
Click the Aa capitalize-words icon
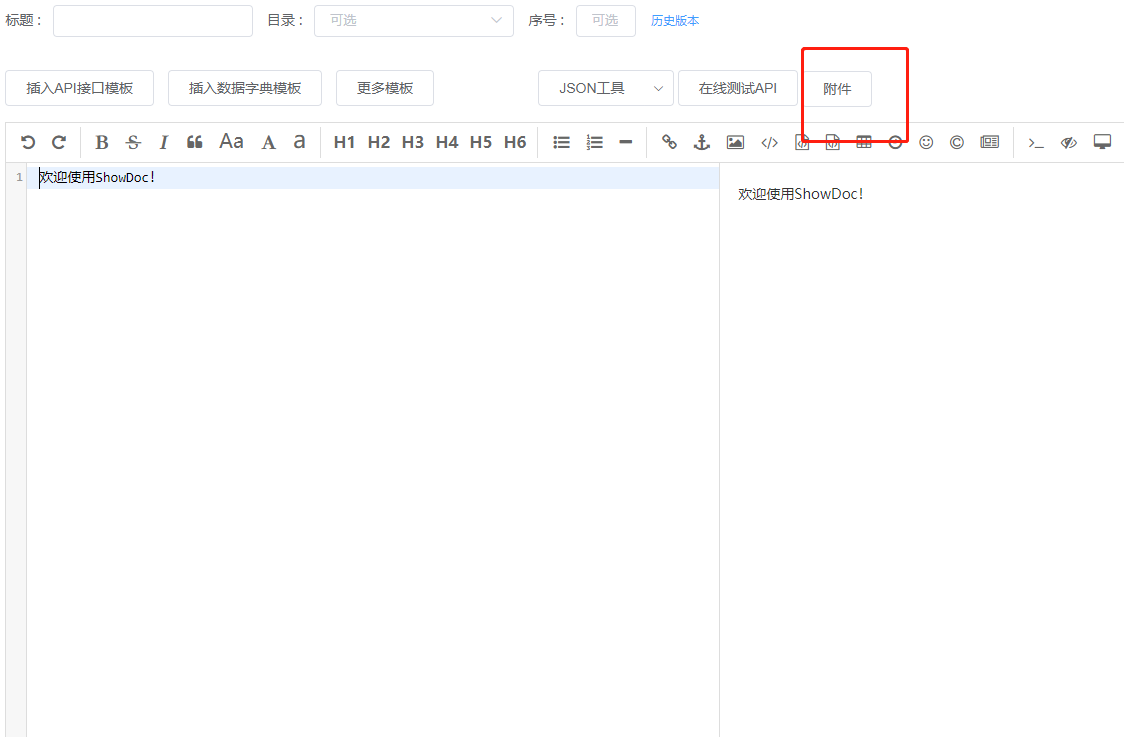point(232,141)
